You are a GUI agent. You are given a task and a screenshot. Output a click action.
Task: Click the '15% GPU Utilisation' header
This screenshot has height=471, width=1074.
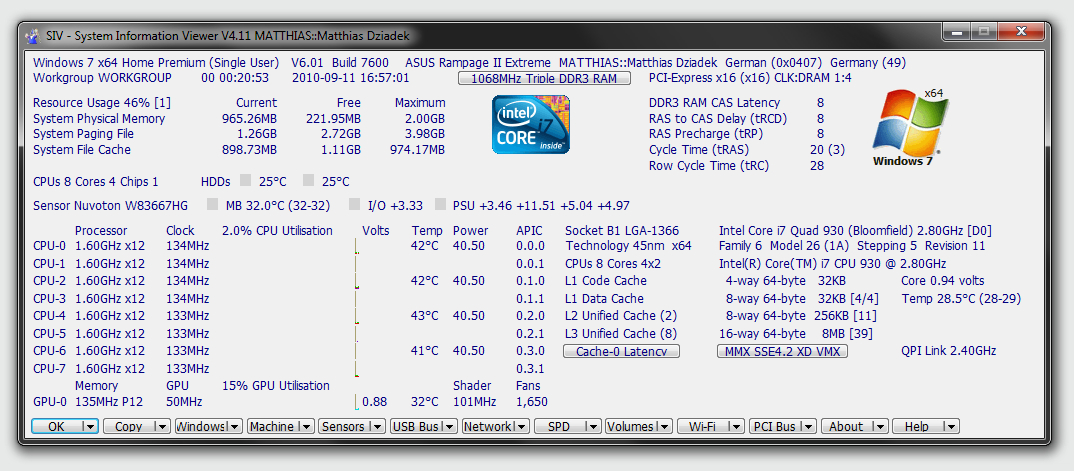pos(276,385)
